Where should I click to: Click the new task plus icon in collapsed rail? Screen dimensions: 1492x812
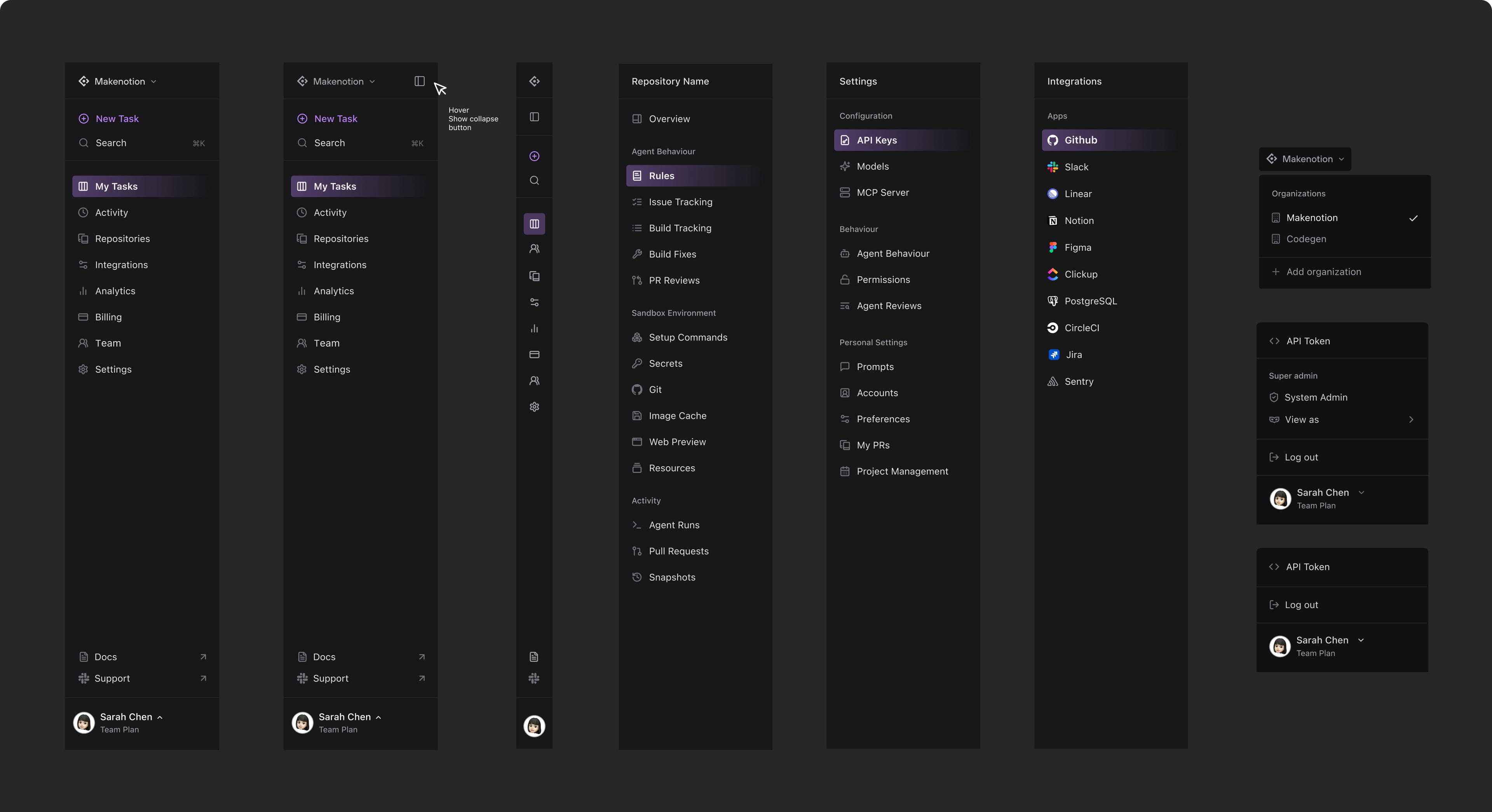(534, 156)
